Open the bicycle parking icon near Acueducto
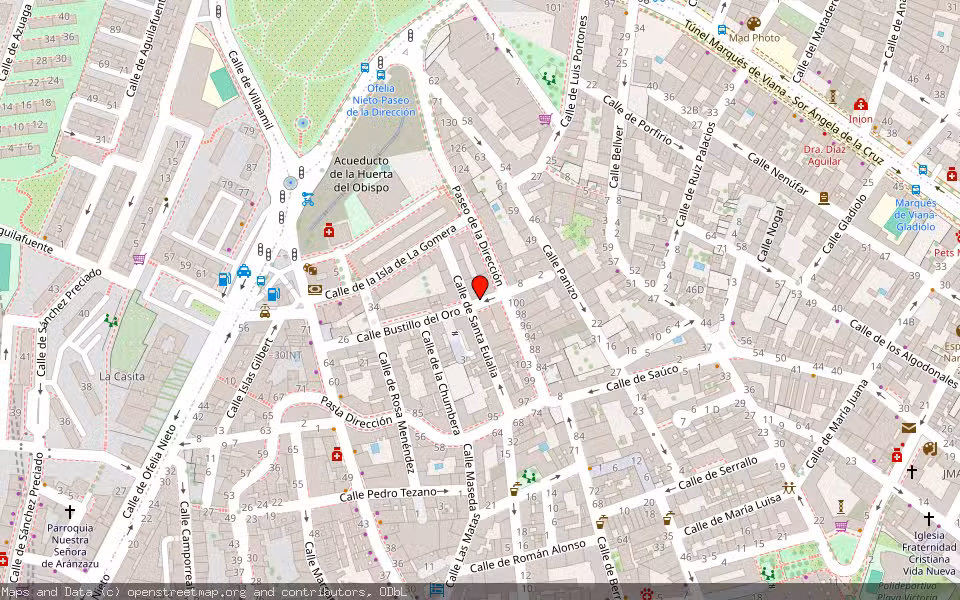This screenshot has width=960, height=600. tap(308, 199)
